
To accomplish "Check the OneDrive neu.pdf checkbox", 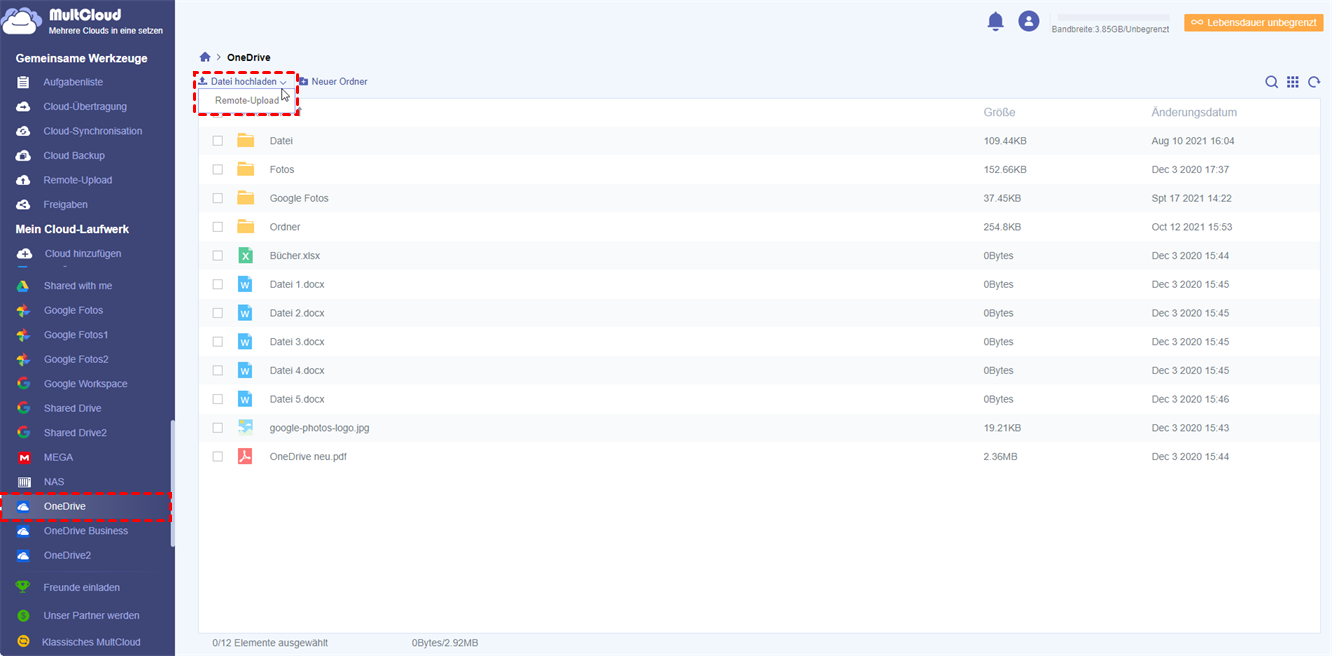I will [218, 456].
